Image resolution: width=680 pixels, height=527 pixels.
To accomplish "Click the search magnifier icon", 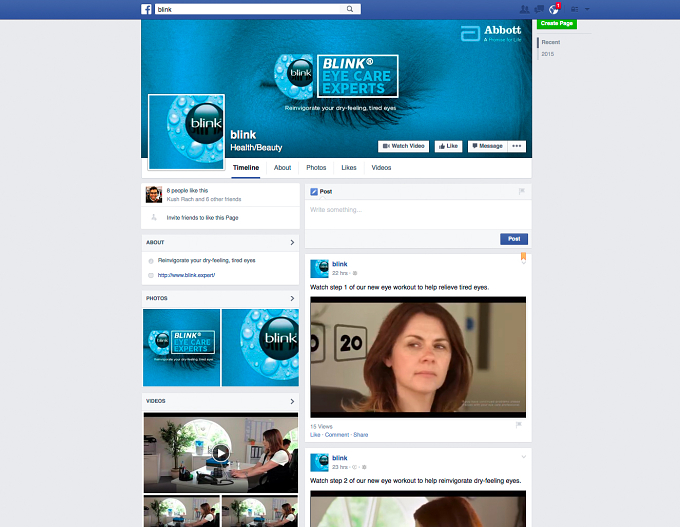I will (350, 9).
